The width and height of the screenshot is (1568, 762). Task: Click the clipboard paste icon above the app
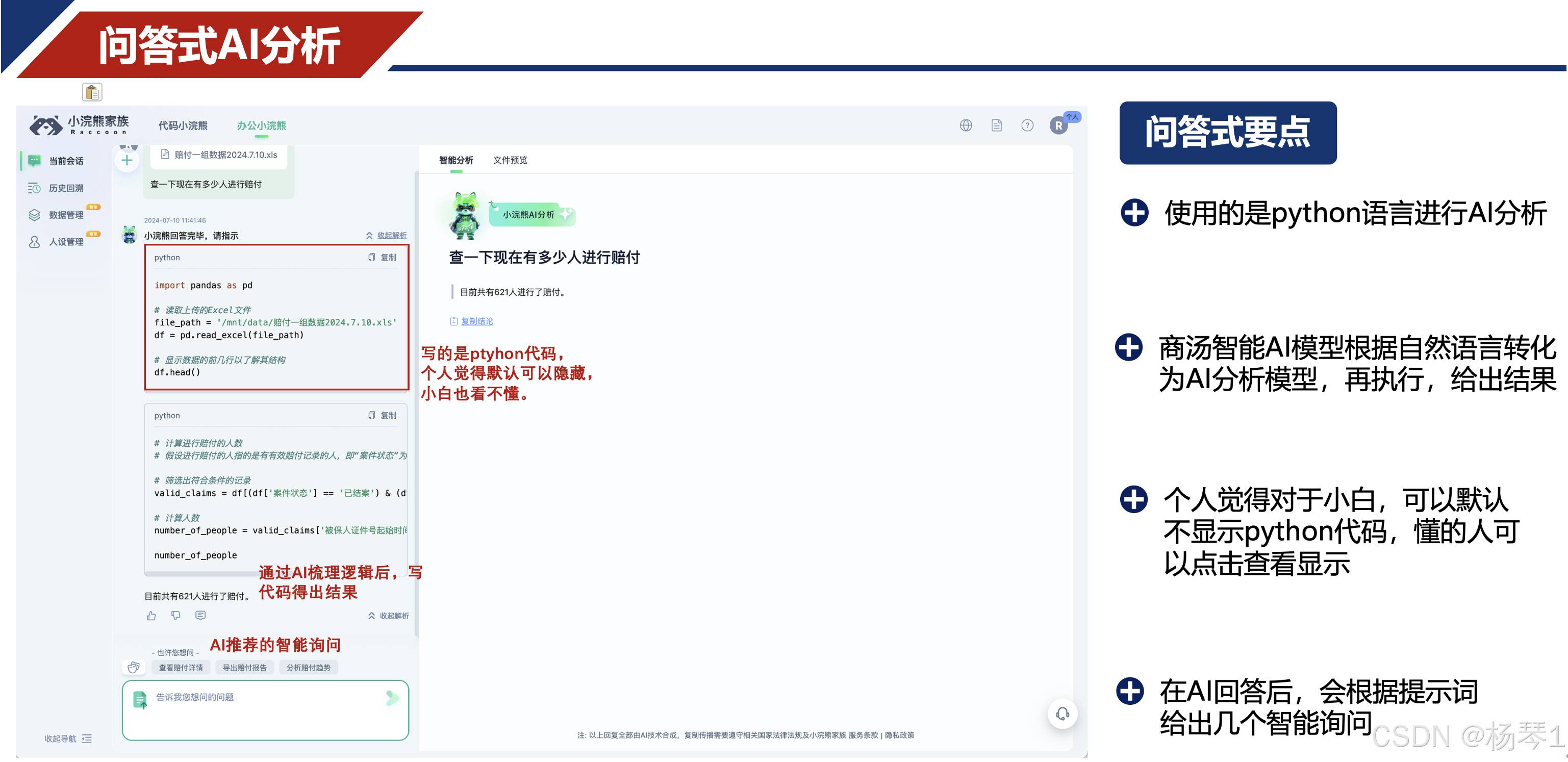(x=92, y=92)
